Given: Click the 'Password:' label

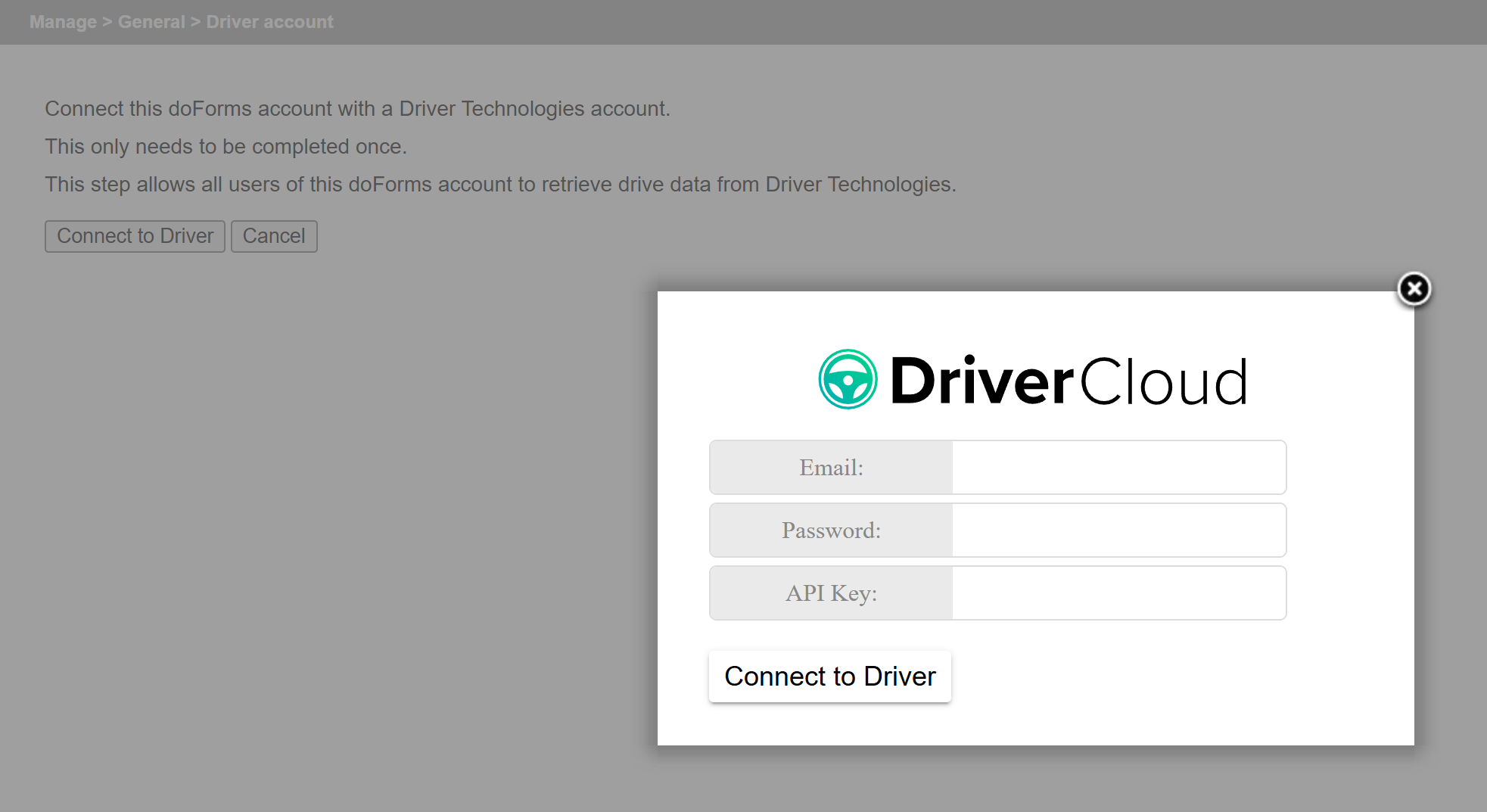Looking at the screenshot, I should [x=831, y=530].
